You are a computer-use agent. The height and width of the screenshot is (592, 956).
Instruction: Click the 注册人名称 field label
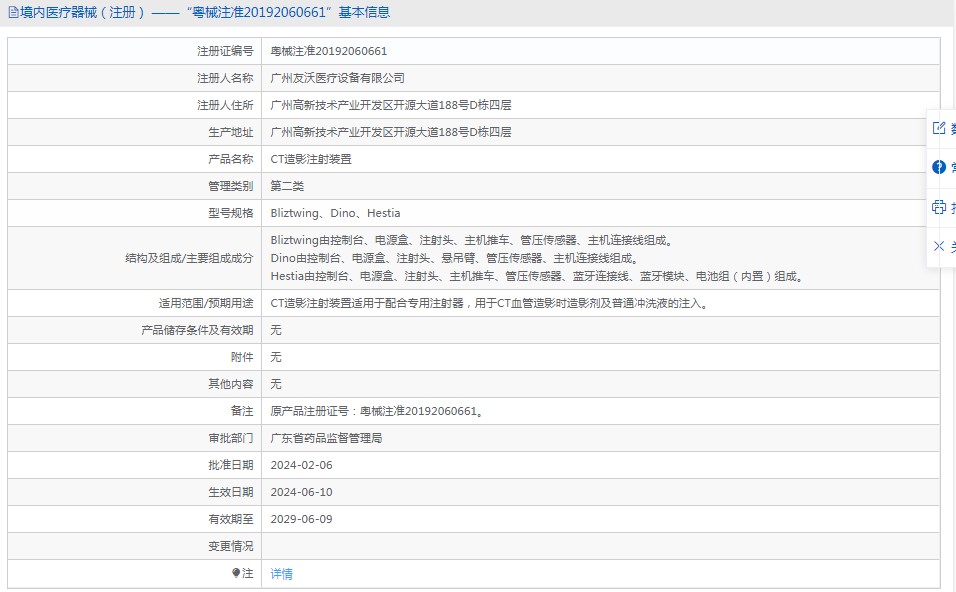(x=225, y=78)
